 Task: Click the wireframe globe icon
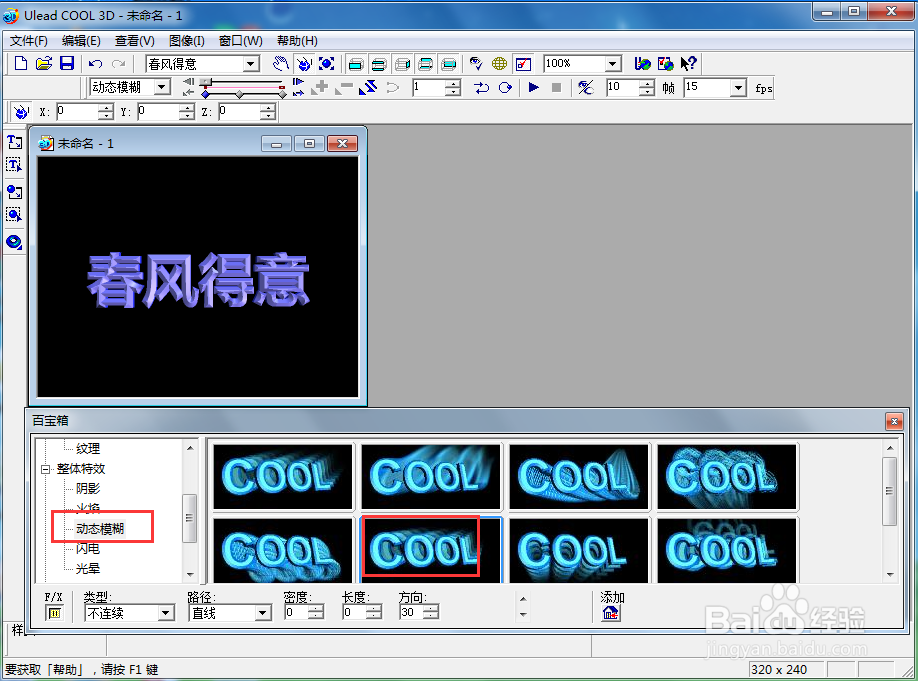[499, 63]
